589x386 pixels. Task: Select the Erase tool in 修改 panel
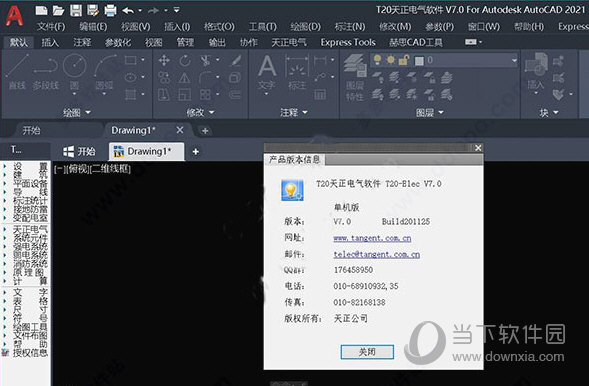pos(236,60)
